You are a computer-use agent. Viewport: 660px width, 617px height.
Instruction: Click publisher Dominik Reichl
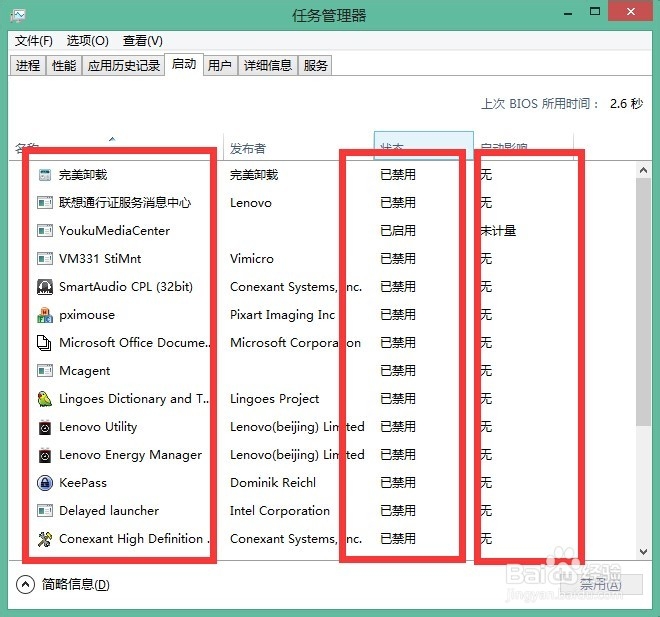(x=273, y=483)
